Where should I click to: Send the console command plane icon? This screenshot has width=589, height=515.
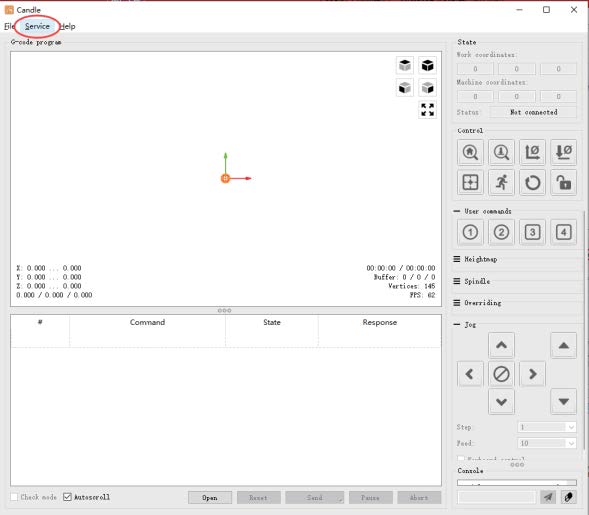pos(548,497)
